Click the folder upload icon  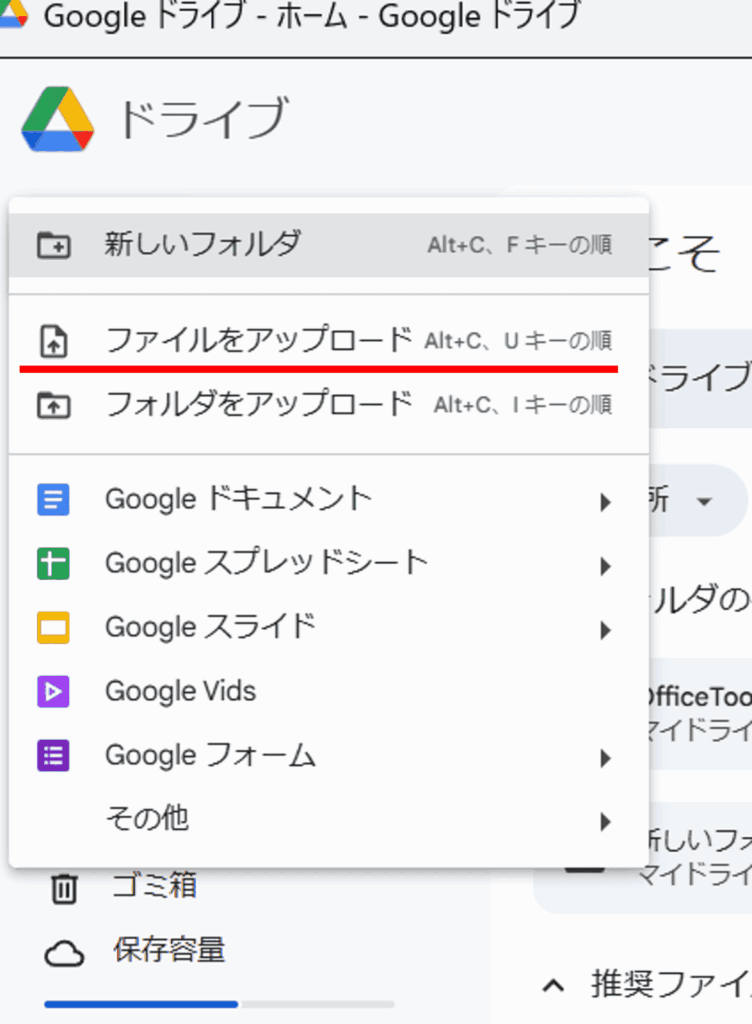coord(53,405)
